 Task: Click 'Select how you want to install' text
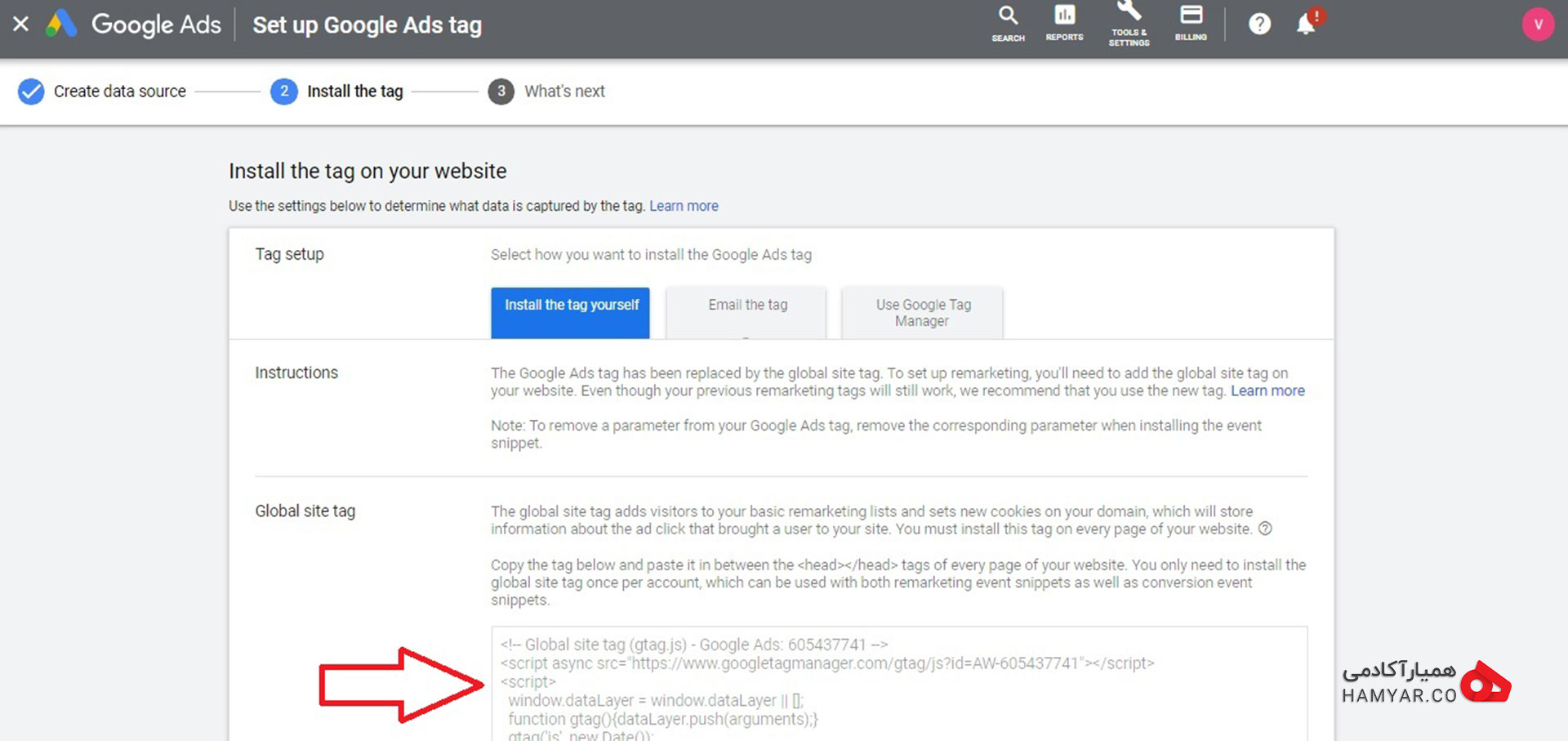(x=651, y=255)
